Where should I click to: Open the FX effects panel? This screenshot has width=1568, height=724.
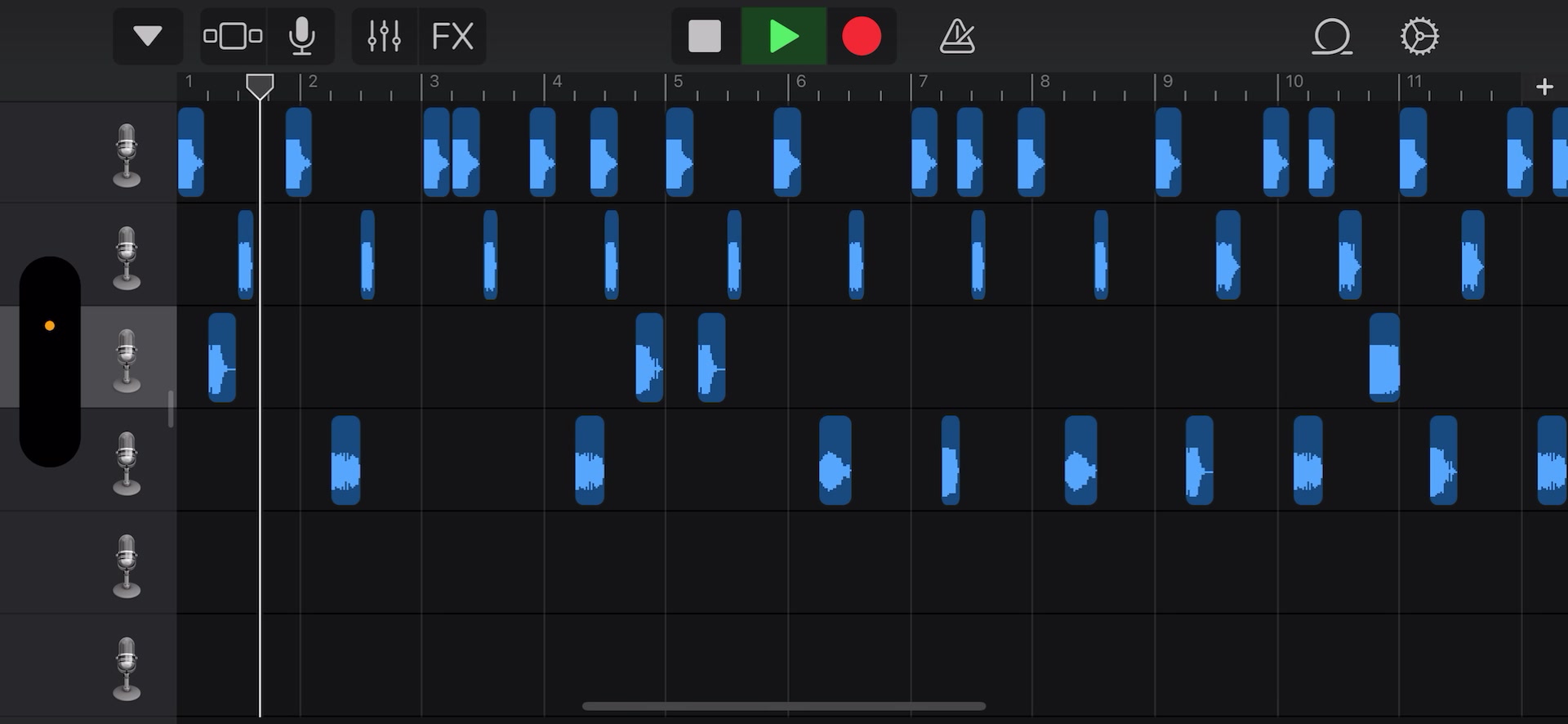pyautogui.click(x=452, y=36)
